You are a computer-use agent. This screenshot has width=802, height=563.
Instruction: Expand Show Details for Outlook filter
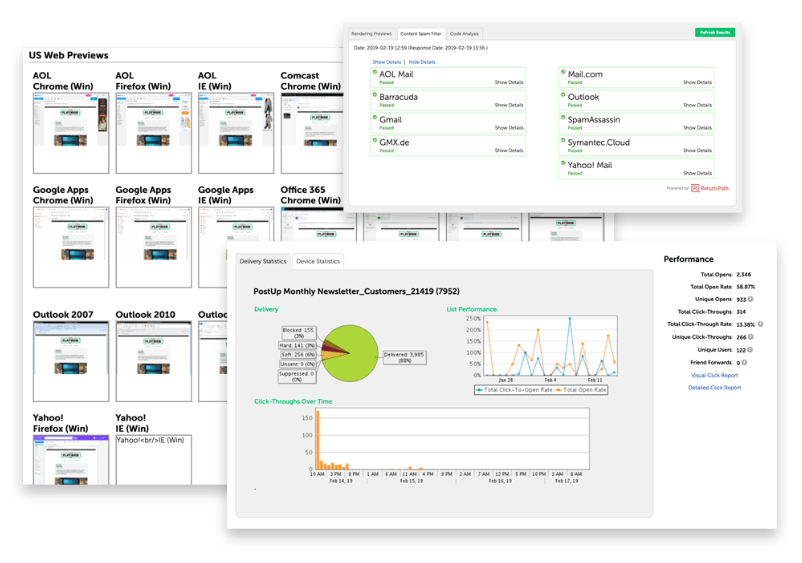(697, 105)
